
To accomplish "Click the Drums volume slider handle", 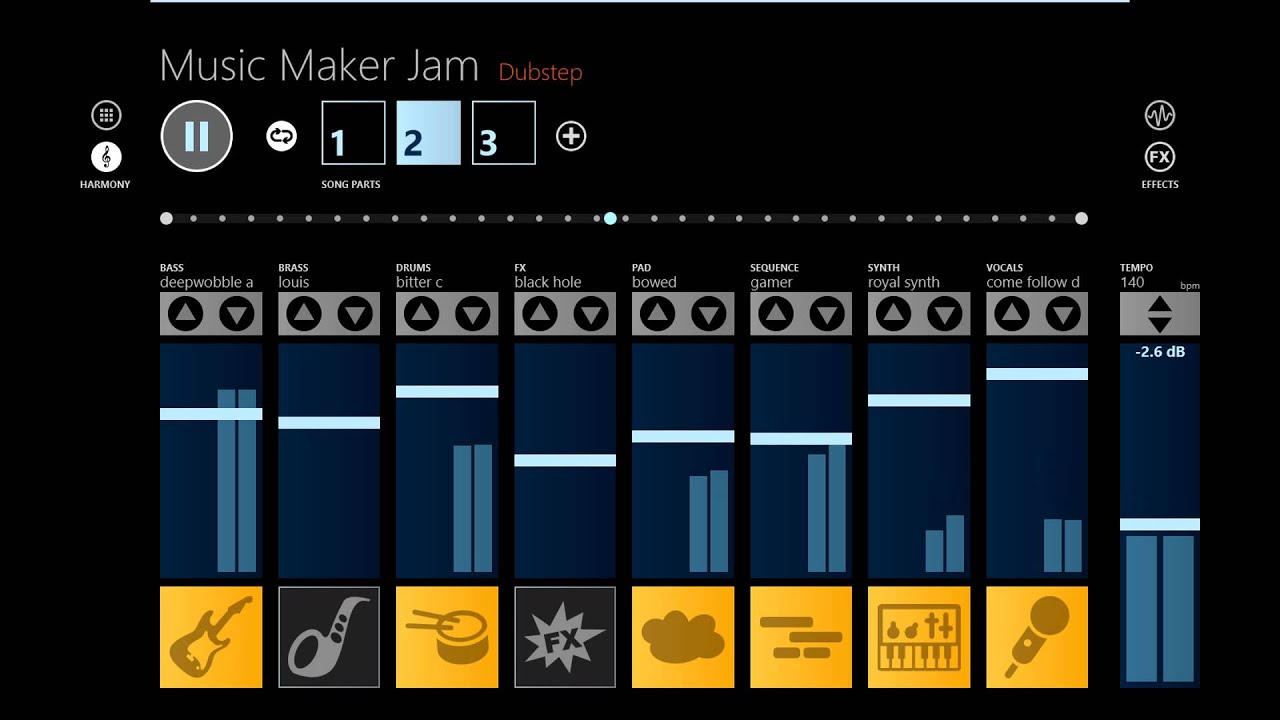I will tap(447, 392).
